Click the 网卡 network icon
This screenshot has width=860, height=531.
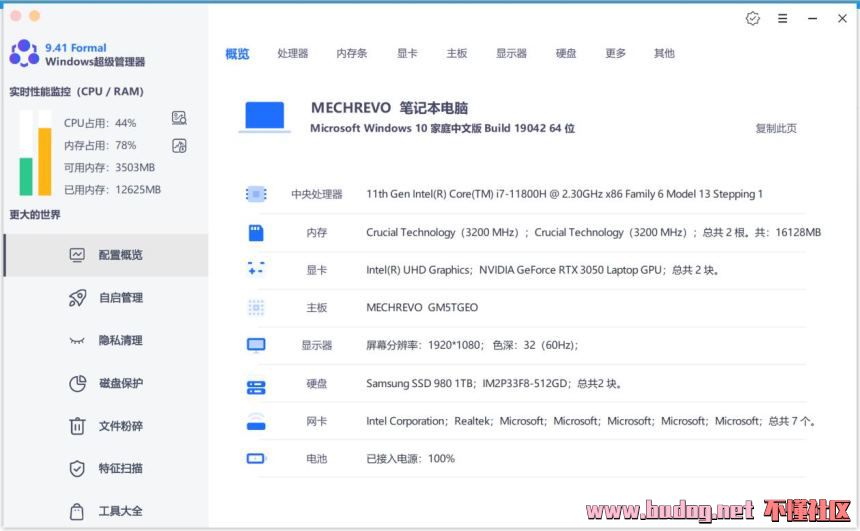[256, 421]
